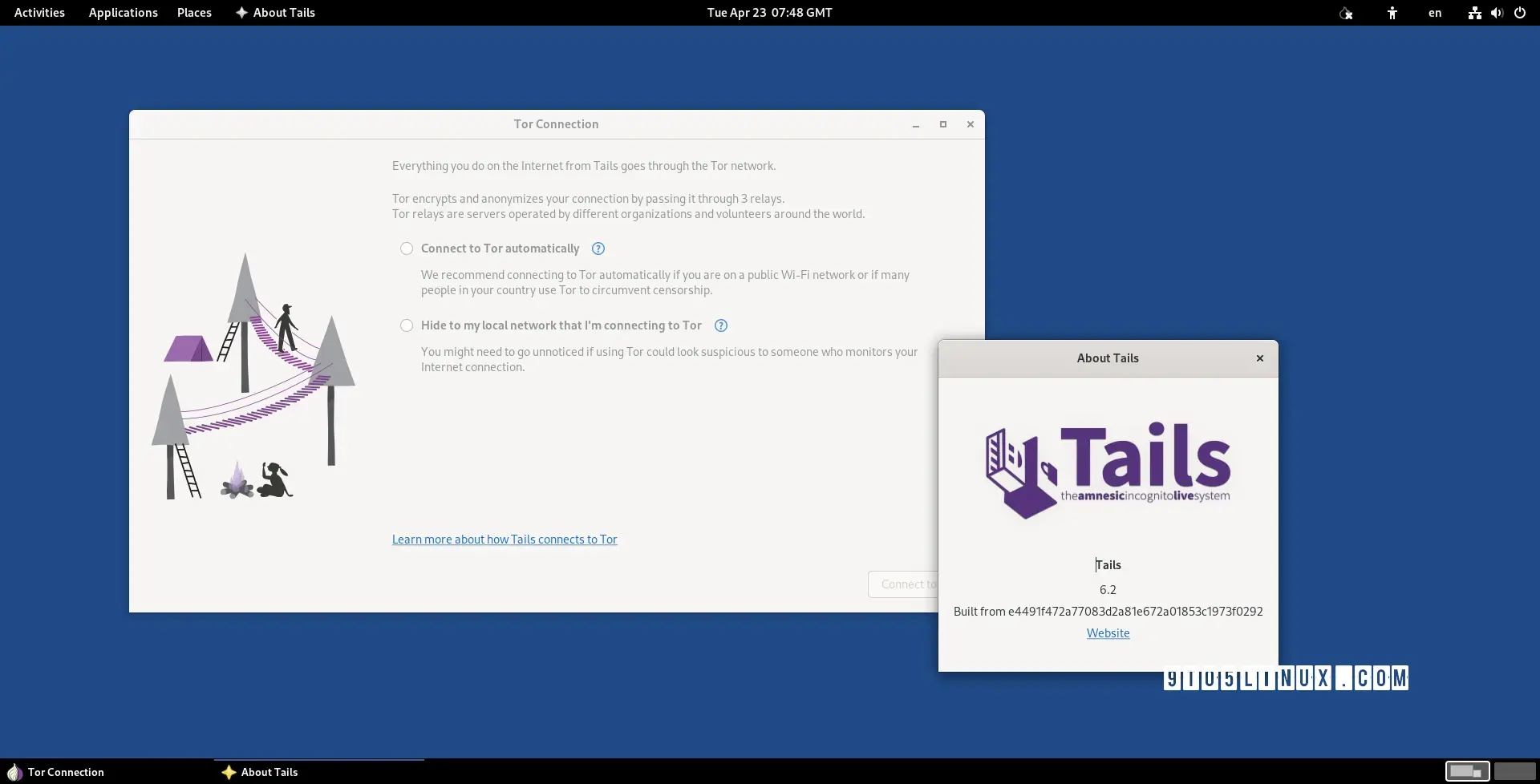This screenshot has width=1540, height=784.
Task: Open the accessibility menu icon
Action: click(1392, 13)
